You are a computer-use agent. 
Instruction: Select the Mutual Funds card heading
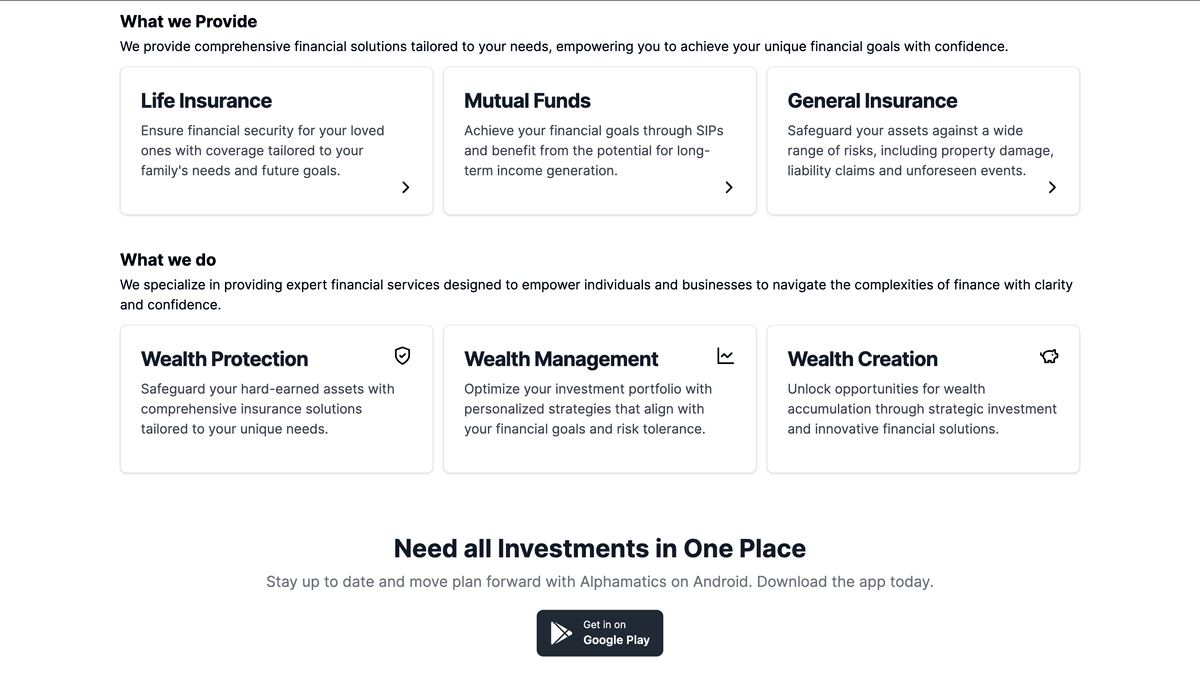pyautogui.click(x=527, y=101)
